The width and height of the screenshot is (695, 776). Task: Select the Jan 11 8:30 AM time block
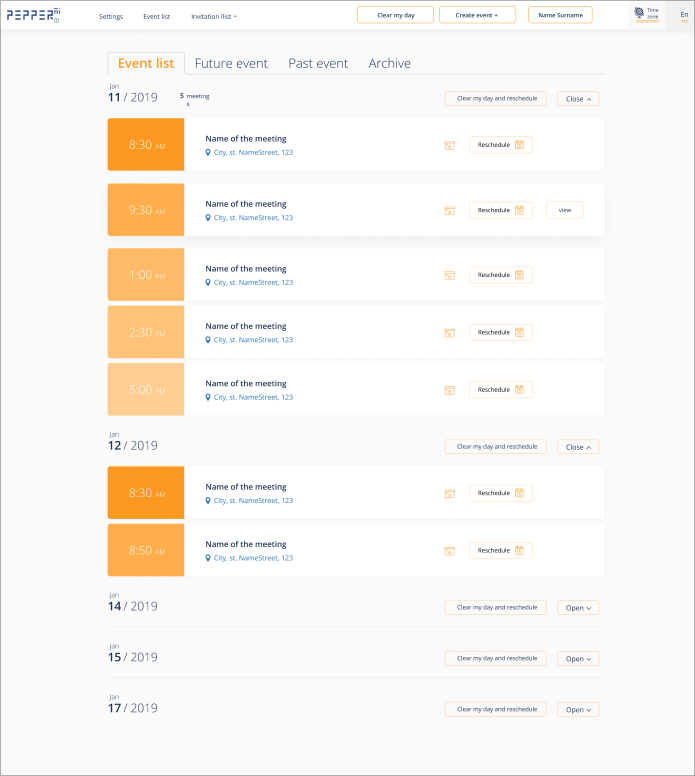146,145
